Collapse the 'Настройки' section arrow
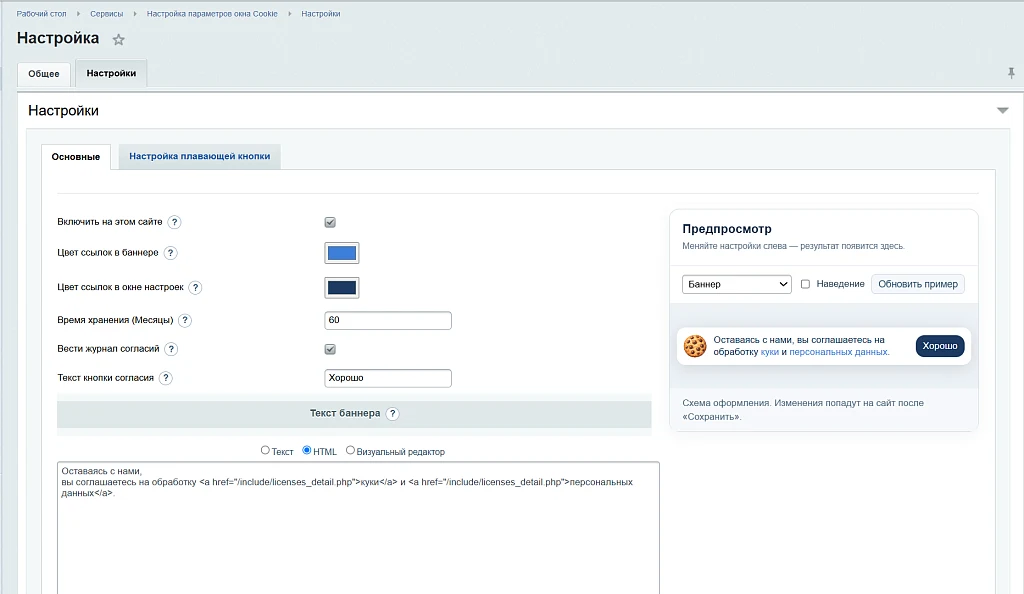Image resolution: width=1024 pixels, height=594 pixels. tap(1002, 110)
